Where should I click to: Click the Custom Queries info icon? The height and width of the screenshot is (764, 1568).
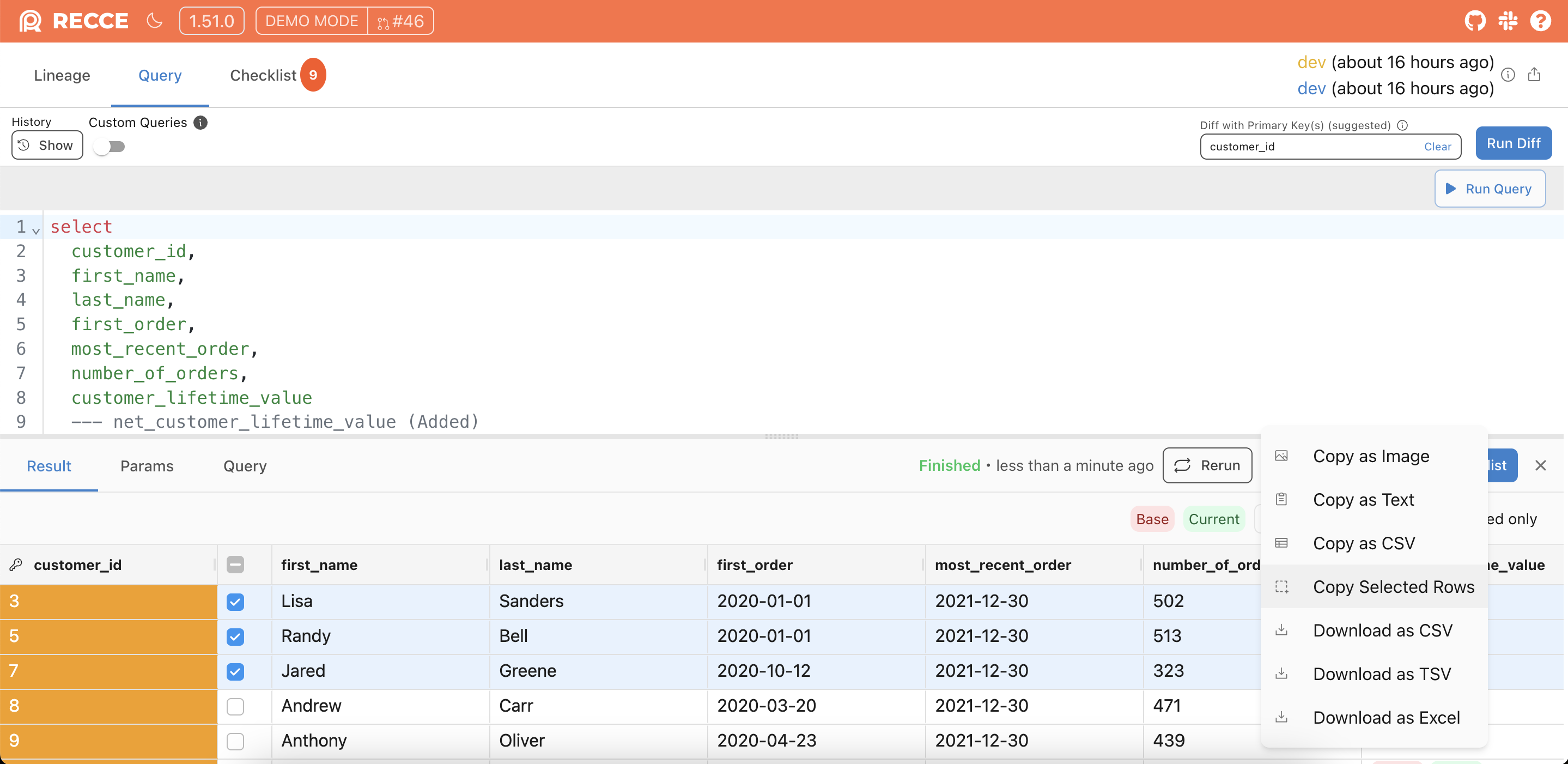click(x=200, y=123)
